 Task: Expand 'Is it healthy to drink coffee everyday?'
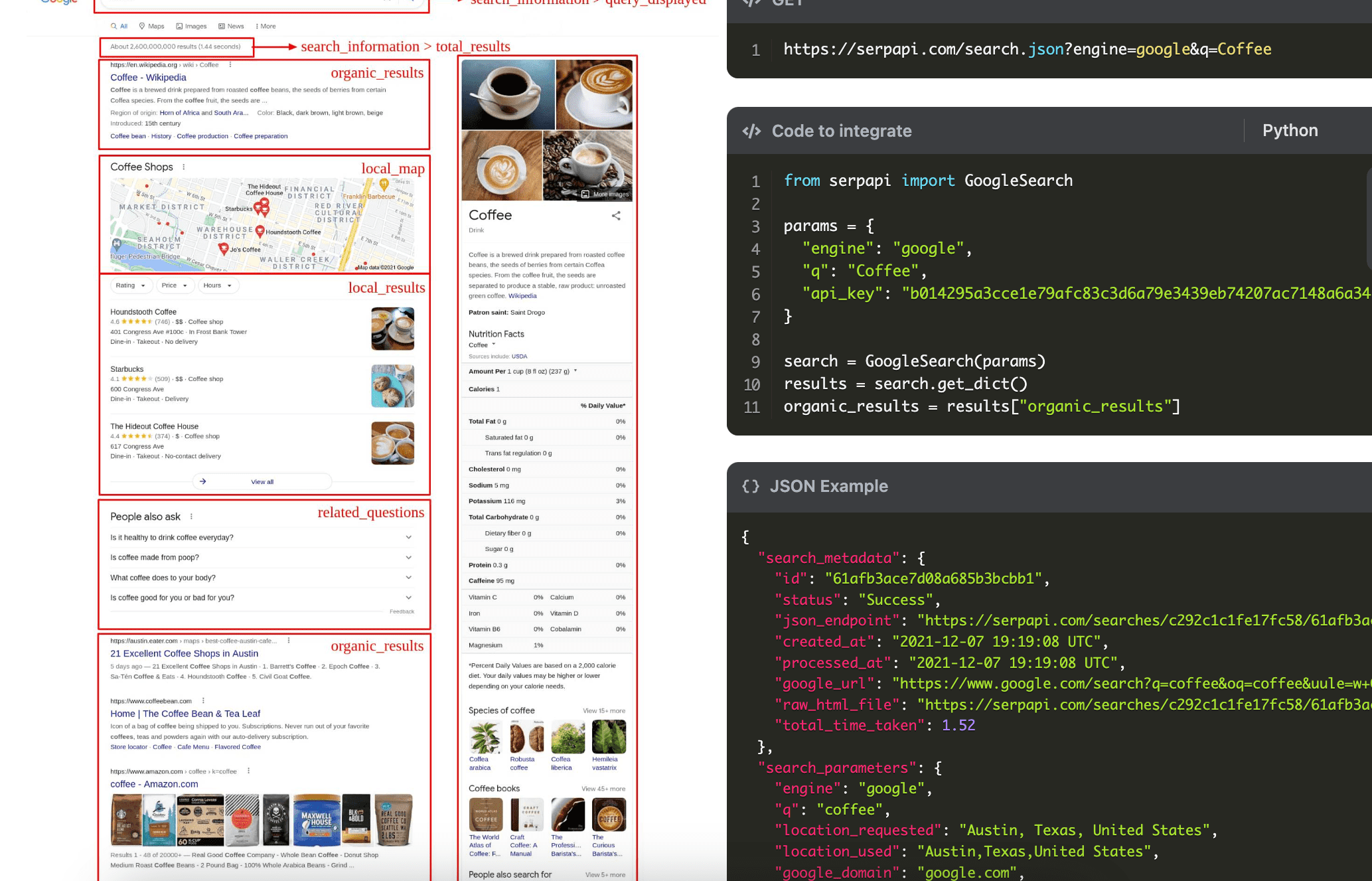(x=262, y=538)
